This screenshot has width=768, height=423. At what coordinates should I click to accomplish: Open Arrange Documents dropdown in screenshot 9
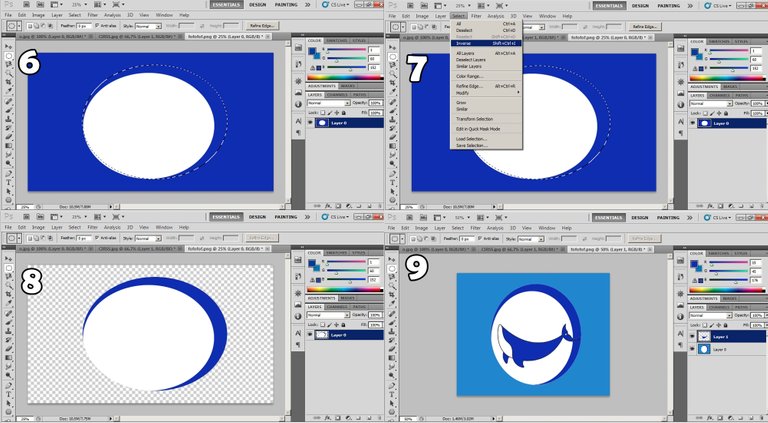point(484,217)
